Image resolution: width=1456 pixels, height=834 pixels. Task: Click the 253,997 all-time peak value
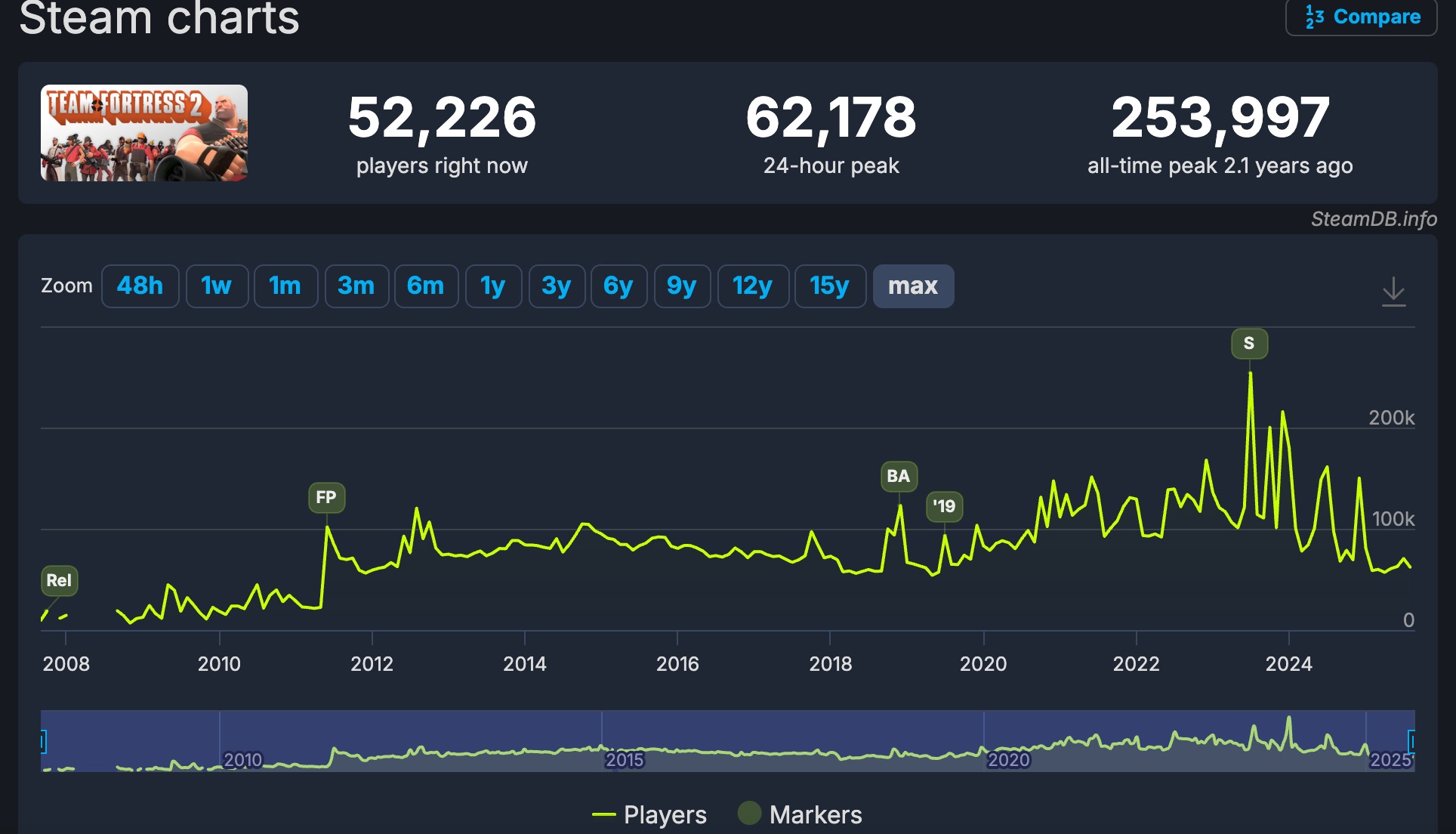pos(1220,118)
